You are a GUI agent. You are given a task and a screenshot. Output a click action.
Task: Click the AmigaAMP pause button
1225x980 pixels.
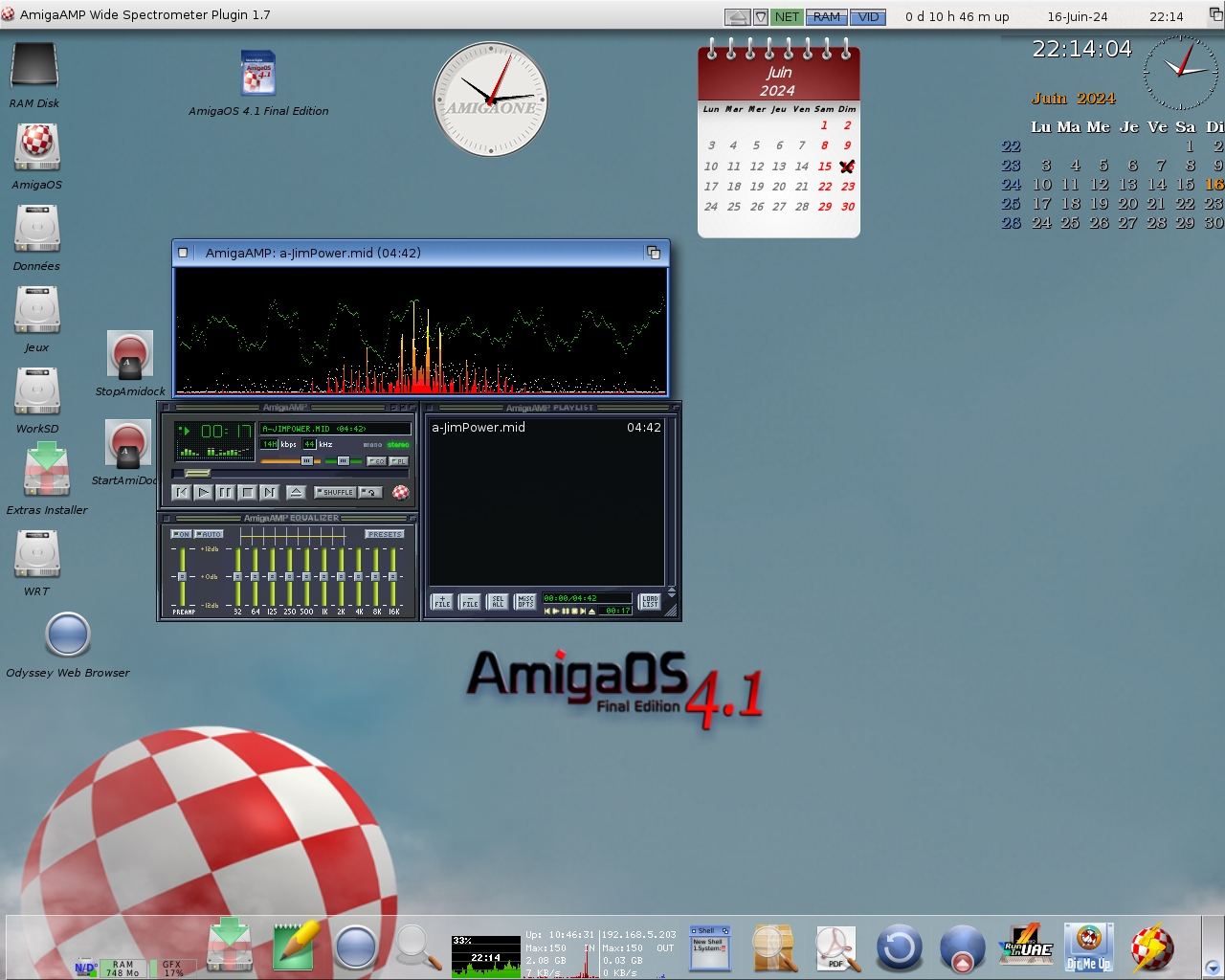[x=225, y=492]
